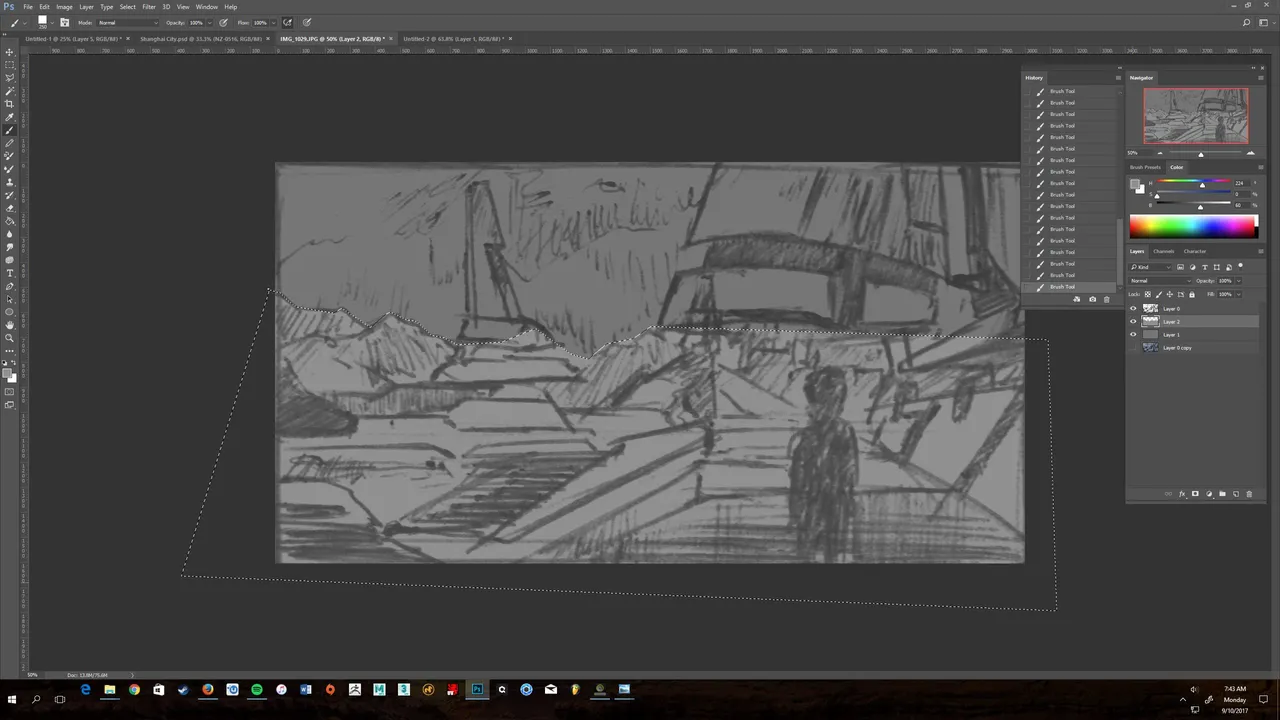This screenshot has width=1280, height=720.
Task: Switch to the Channels tab
Action: point(1164,251)
